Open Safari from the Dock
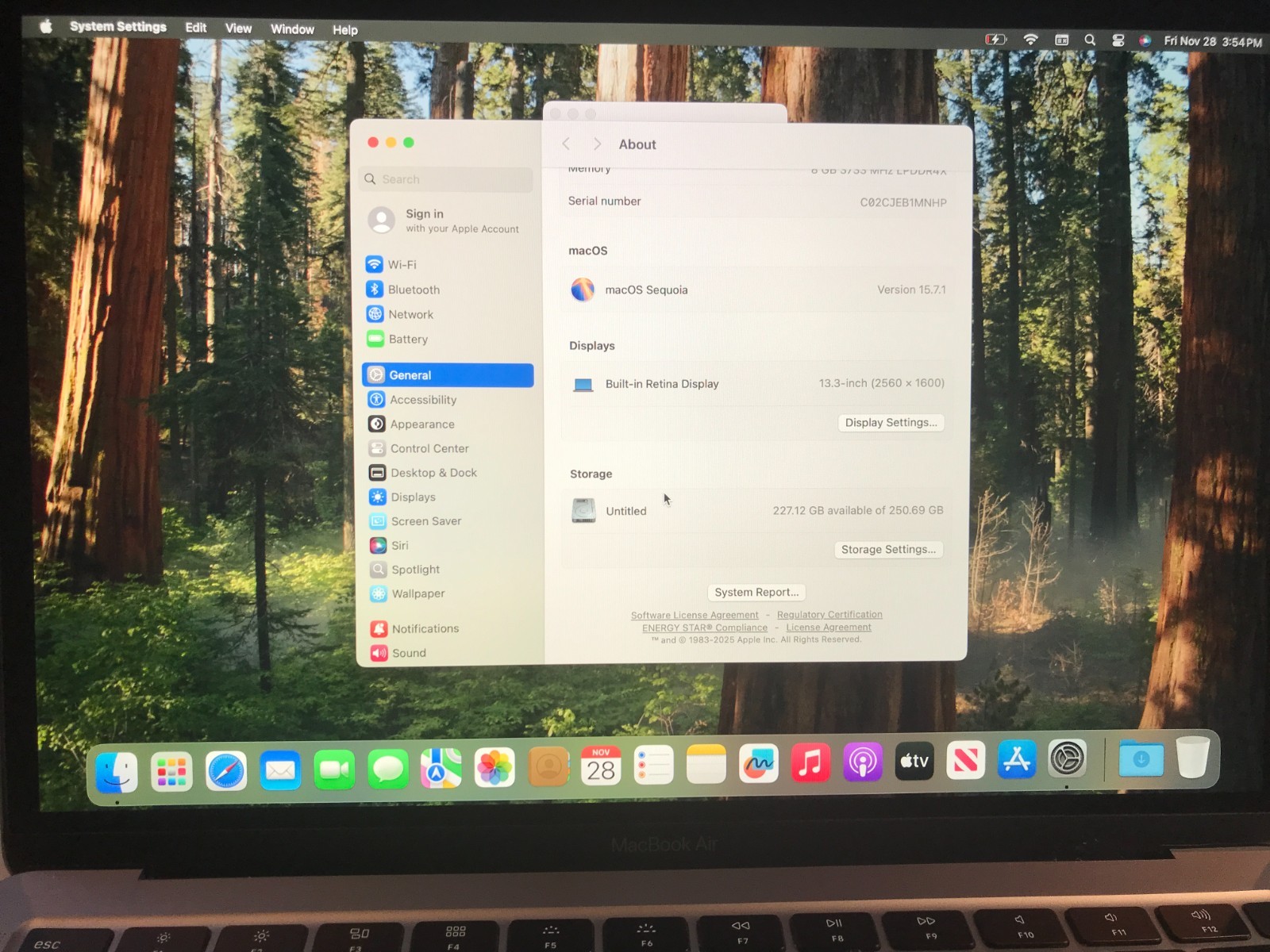This screenshot has width=1270, height=952. click(x=226, y=770)
